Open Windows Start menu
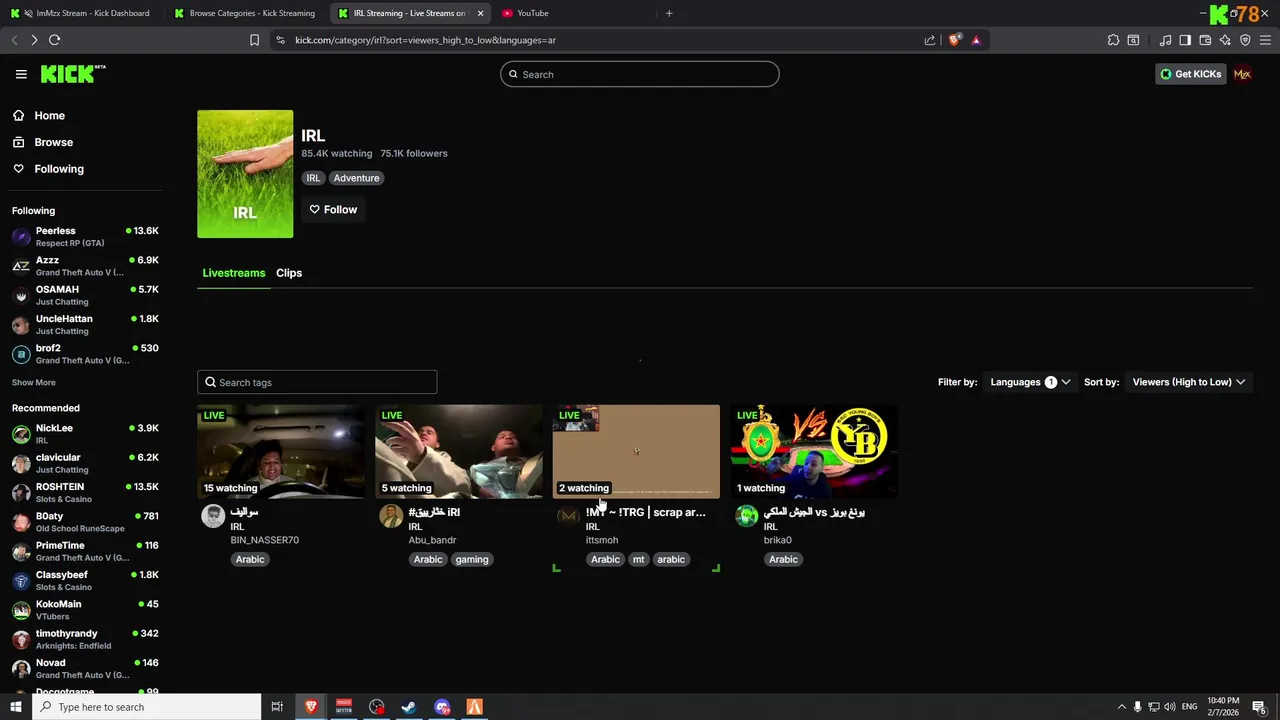1280x720 pixels. [x=16, y=707]
